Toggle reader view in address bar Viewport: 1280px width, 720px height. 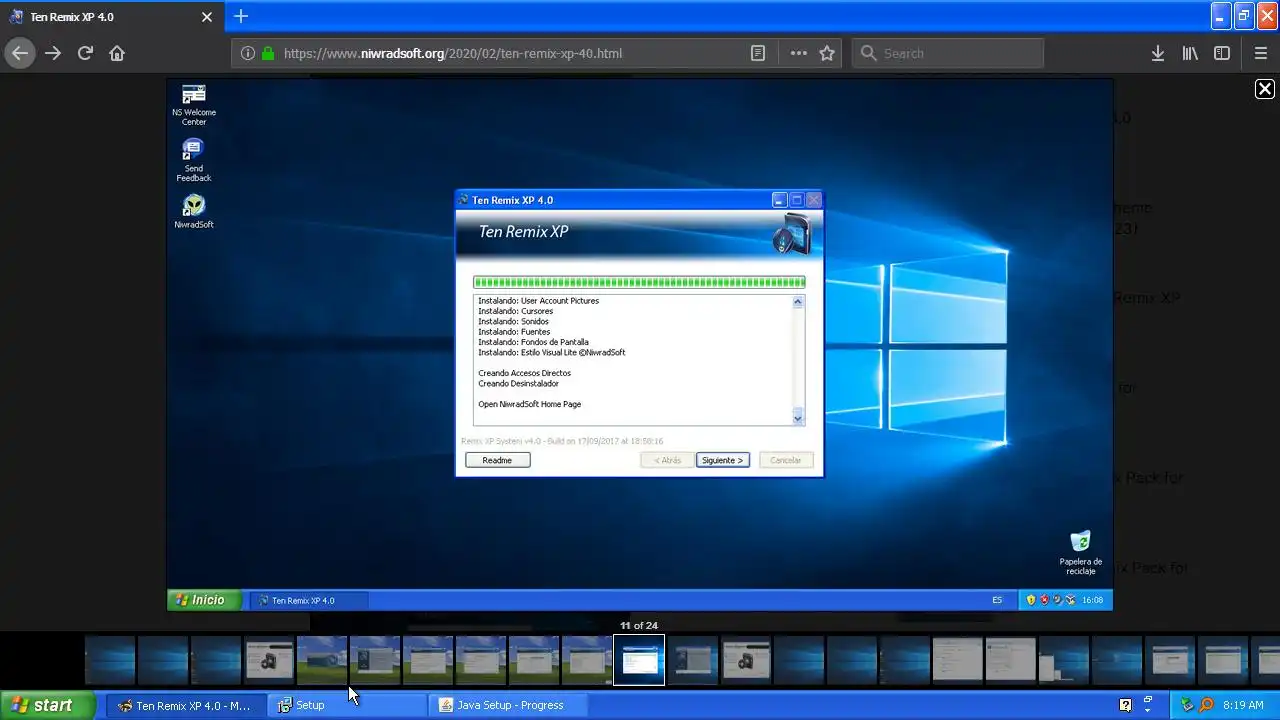click(759, 53)
